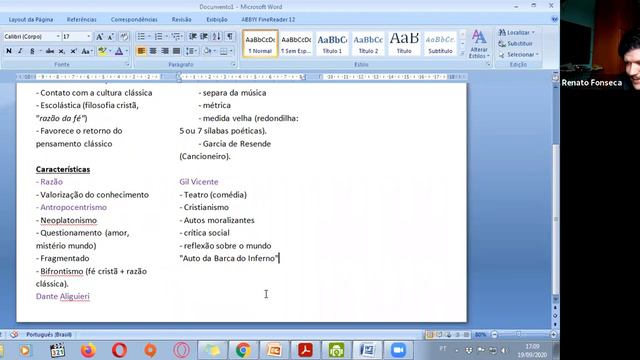The image size is (640, 360).
Task: Click the Shrink Font icon
Action: click(111, 37)
